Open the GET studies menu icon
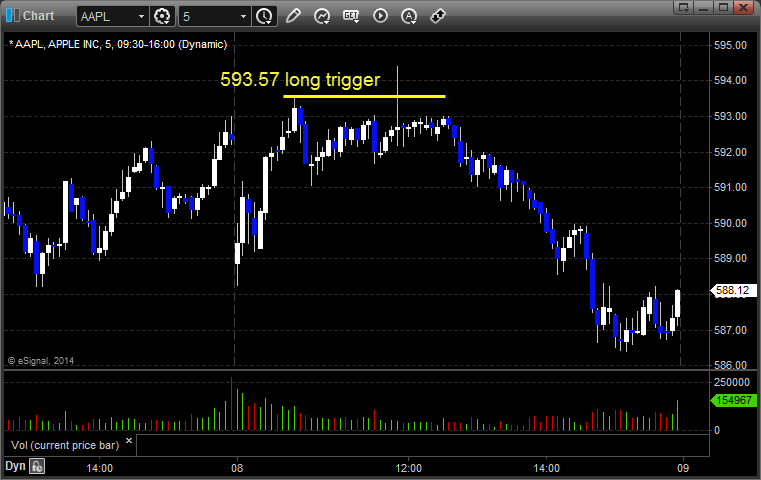Viewport: 761px width, 480px height. [x=351, y=16]
